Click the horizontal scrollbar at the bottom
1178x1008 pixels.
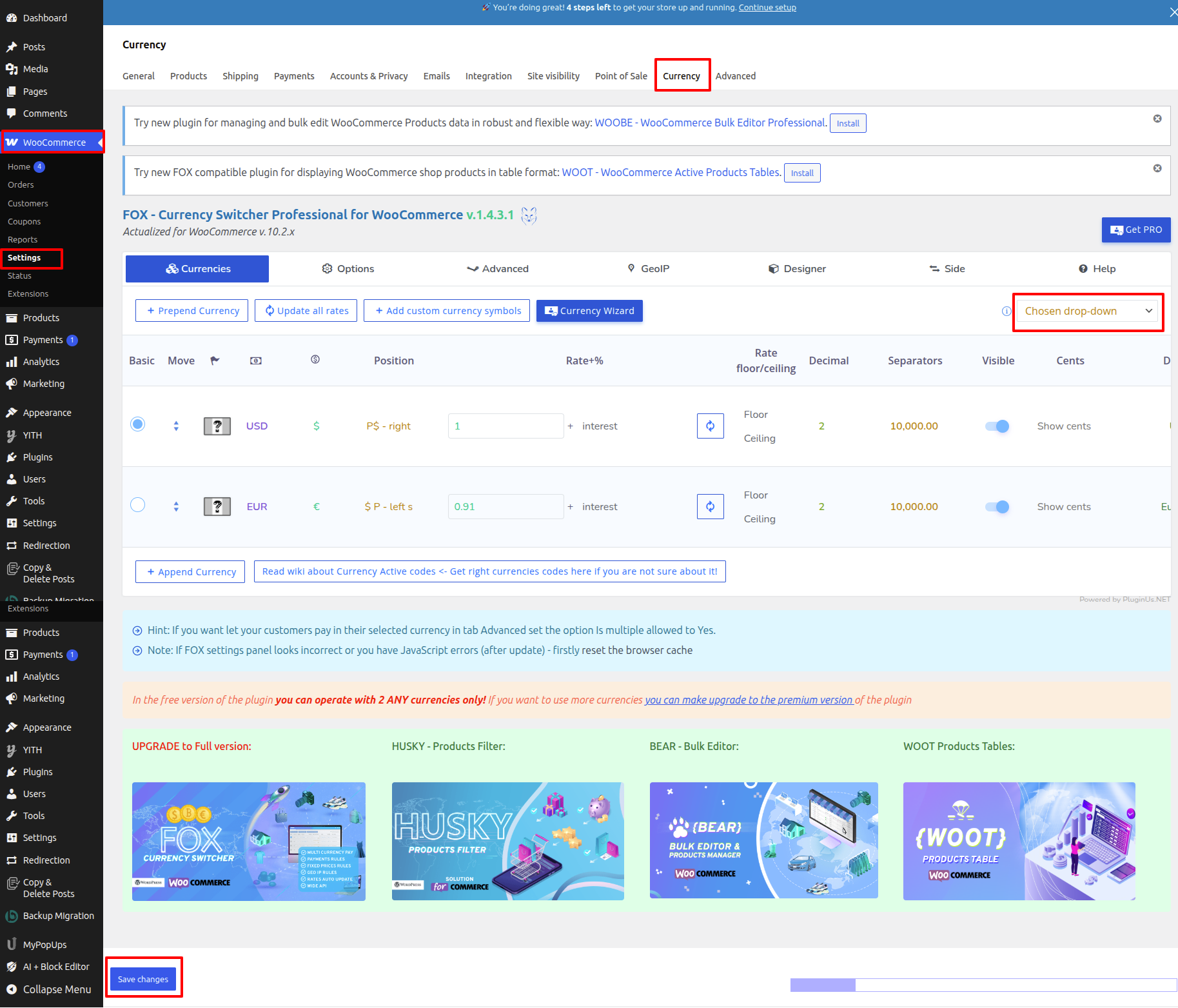[x=823, y=985]
